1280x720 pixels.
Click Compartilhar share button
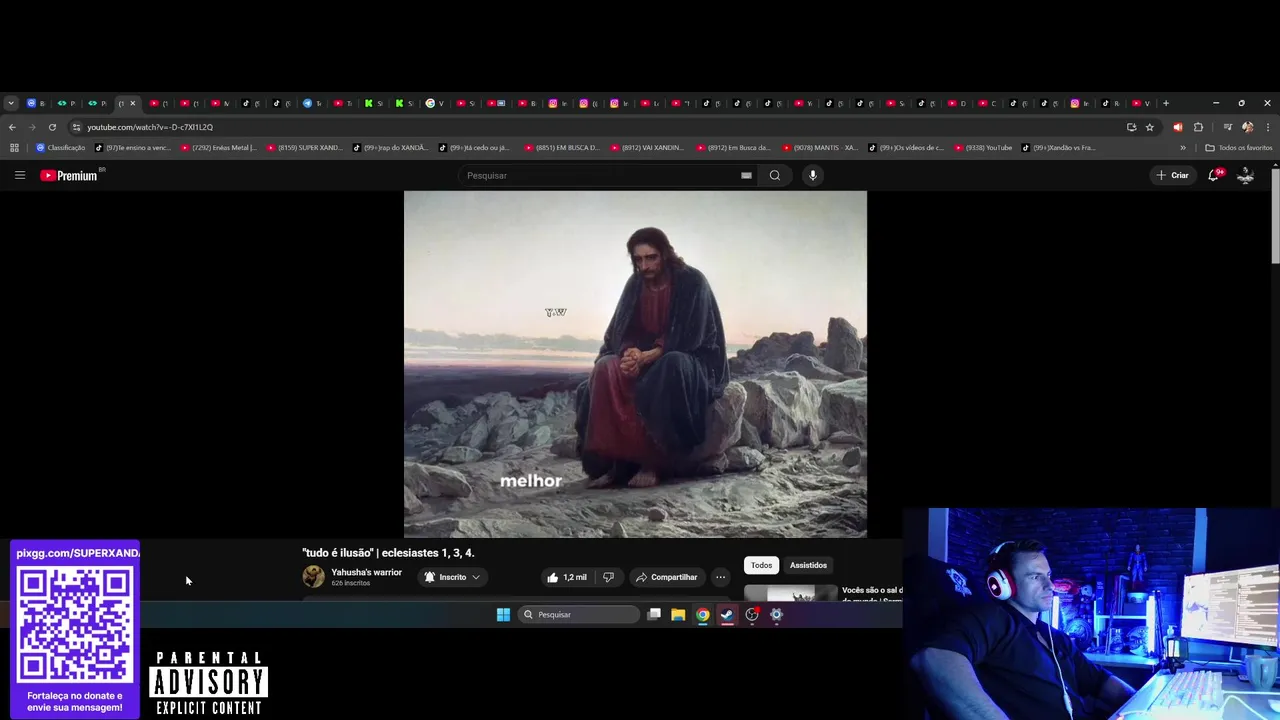pos(666,577)
